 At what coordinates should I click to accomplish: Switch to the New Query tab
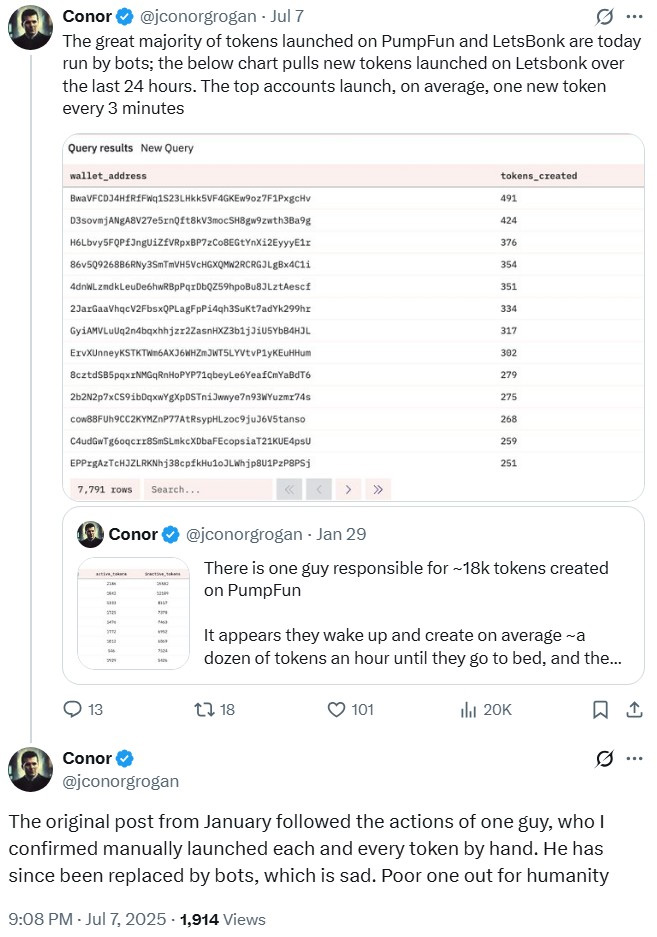pyautogui.click(x=167, y=148)
